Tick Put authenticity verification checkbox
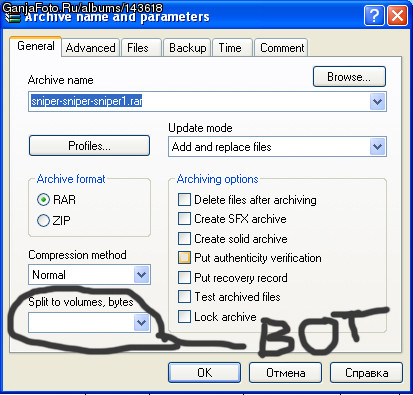Screen dimensions: 413x395 (x=184, y=258)
